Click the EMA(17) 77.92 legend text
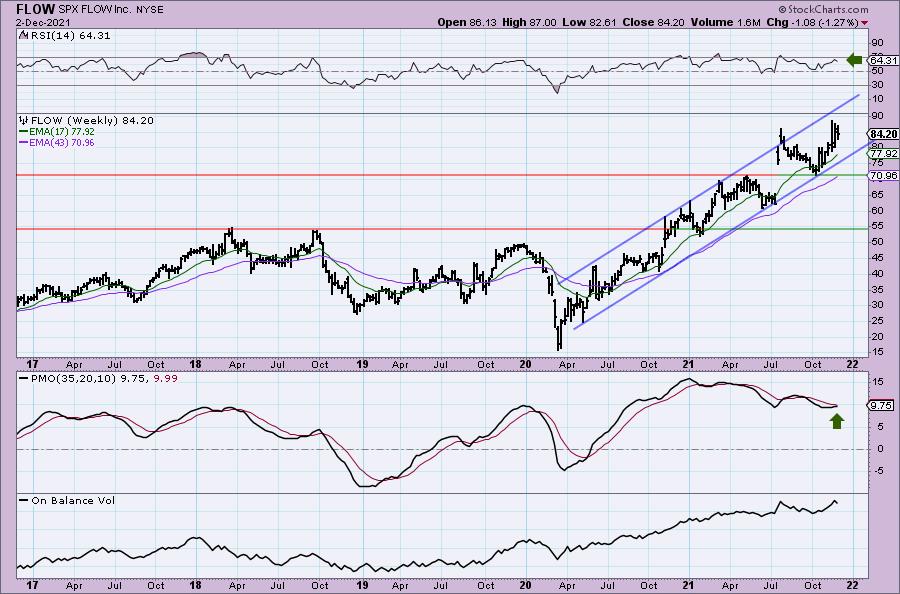 point(62,131)
